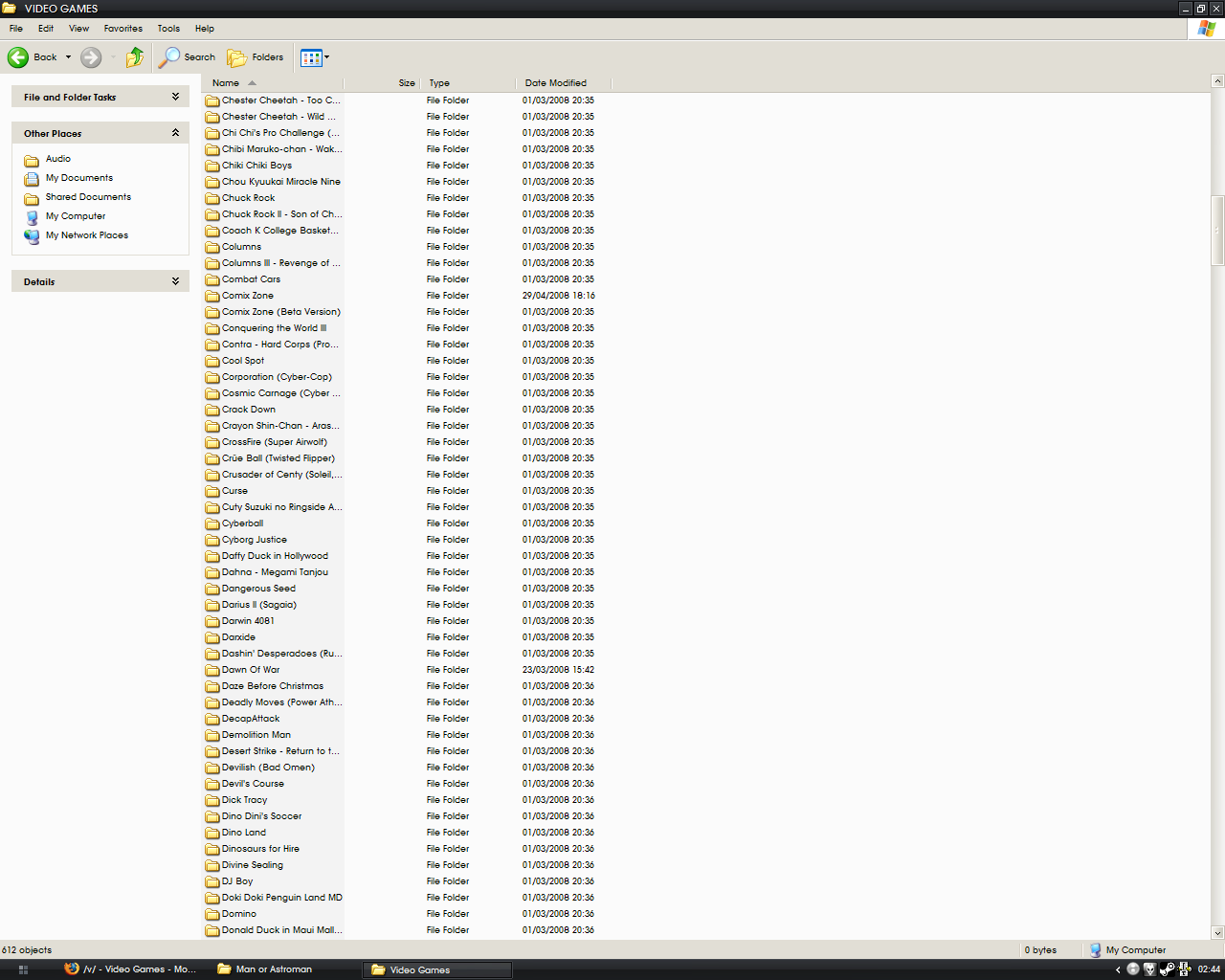Select the DJ Boy folder icon

(212, 881)
